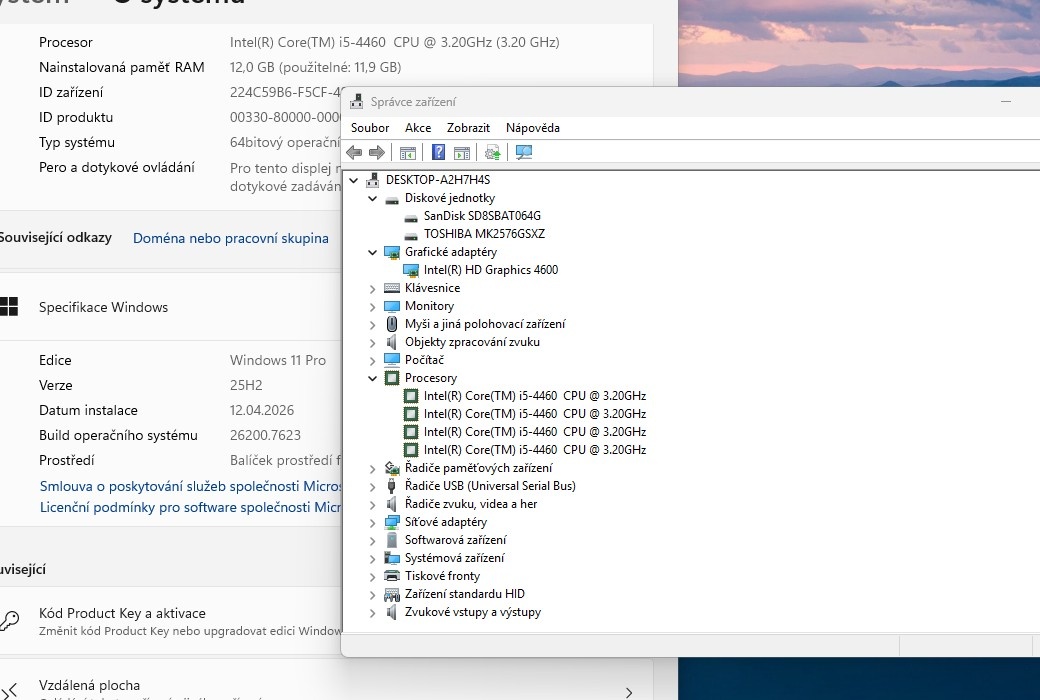Click the Back arrow in Device Manager toolbar
This screenshot has width=1040, height=700.
click(x=353, y=152)
